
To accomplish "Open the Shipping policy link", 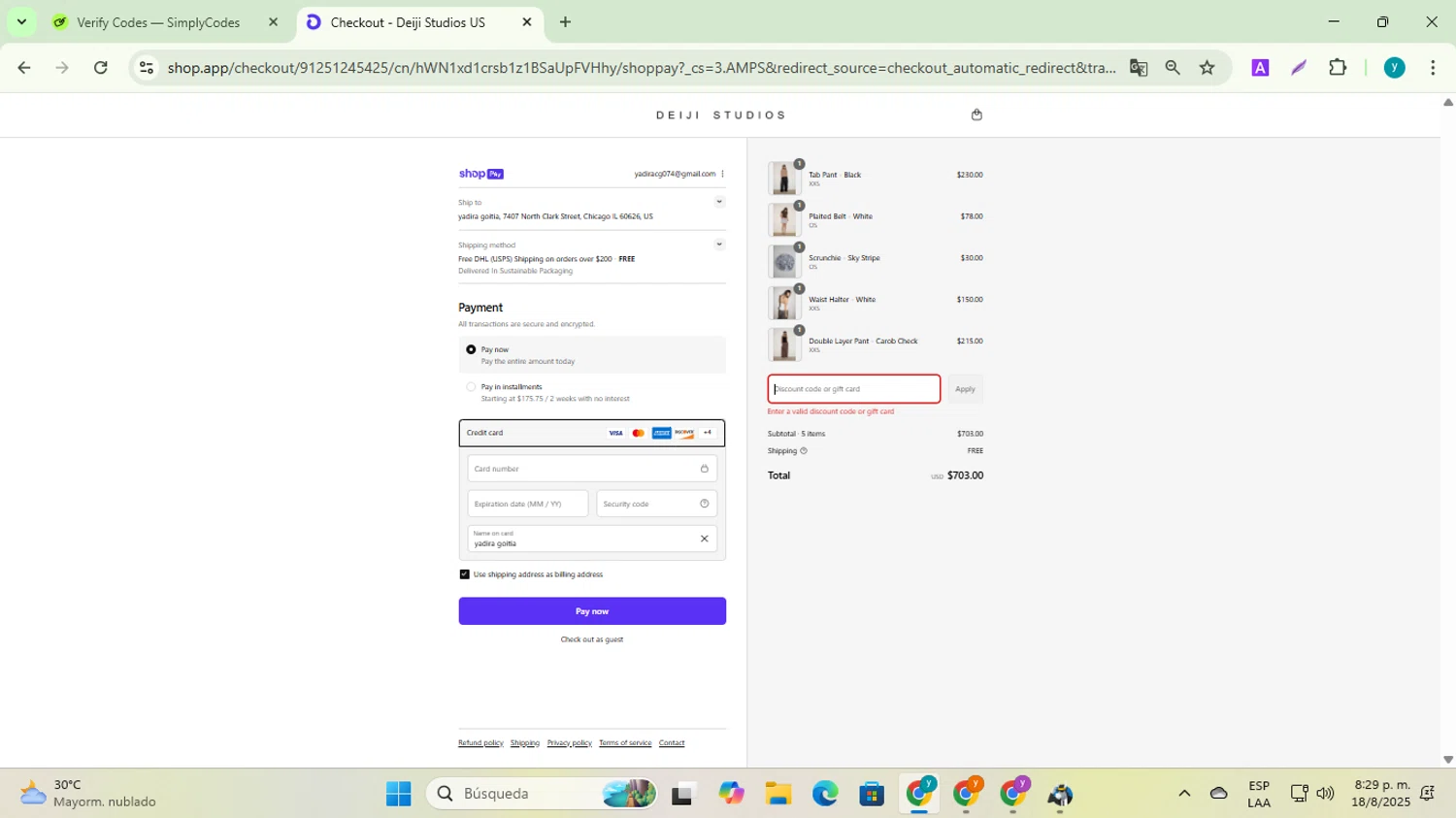I will (x=525, y=743).
